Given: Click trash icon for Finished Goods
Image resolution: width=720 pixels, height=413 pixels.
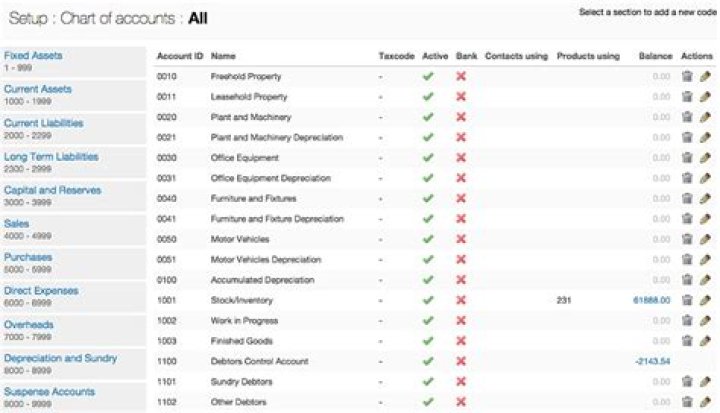Looking at the screenshot, I should point(687,341).
